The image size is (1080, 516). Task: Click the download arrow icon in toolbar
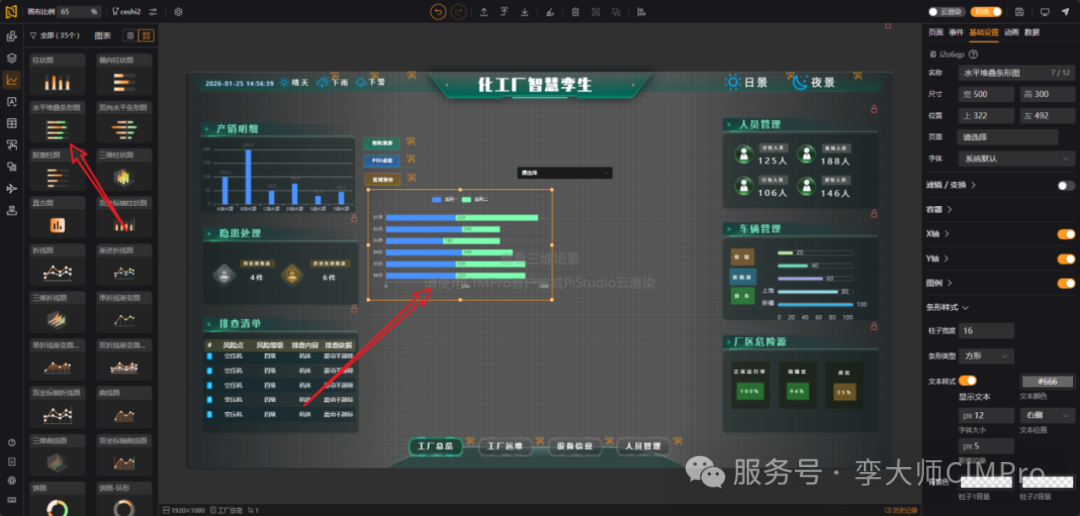(525, 12)
